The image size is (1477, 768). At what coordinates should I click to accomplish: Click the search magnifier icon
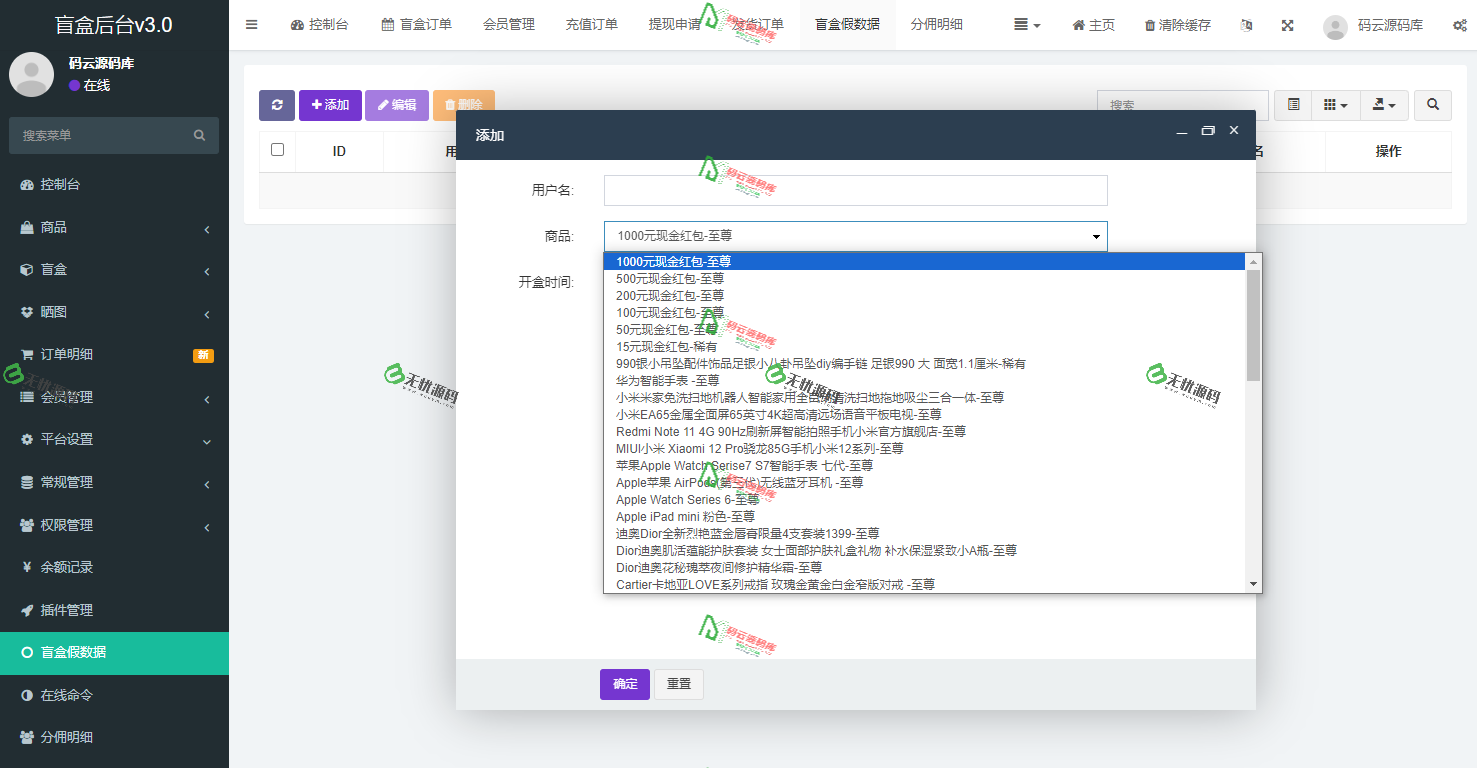click(x=1432, y=105)
